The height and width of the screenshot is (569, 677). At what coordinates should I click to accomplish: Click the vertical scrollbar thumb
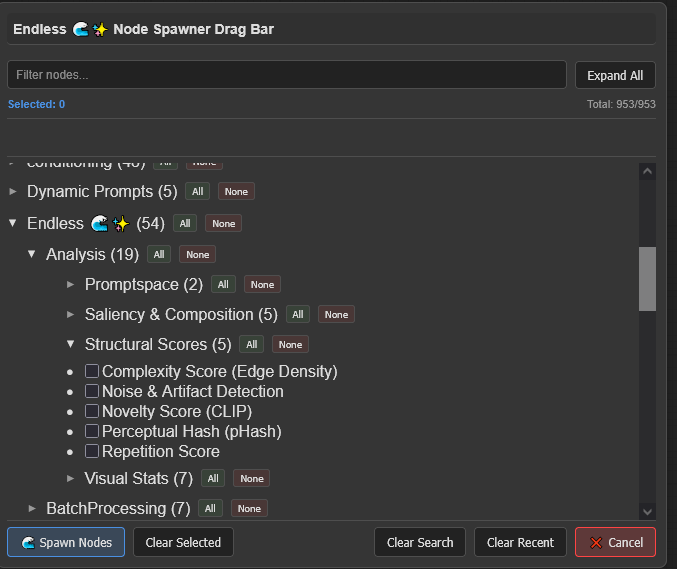point(647,279)
